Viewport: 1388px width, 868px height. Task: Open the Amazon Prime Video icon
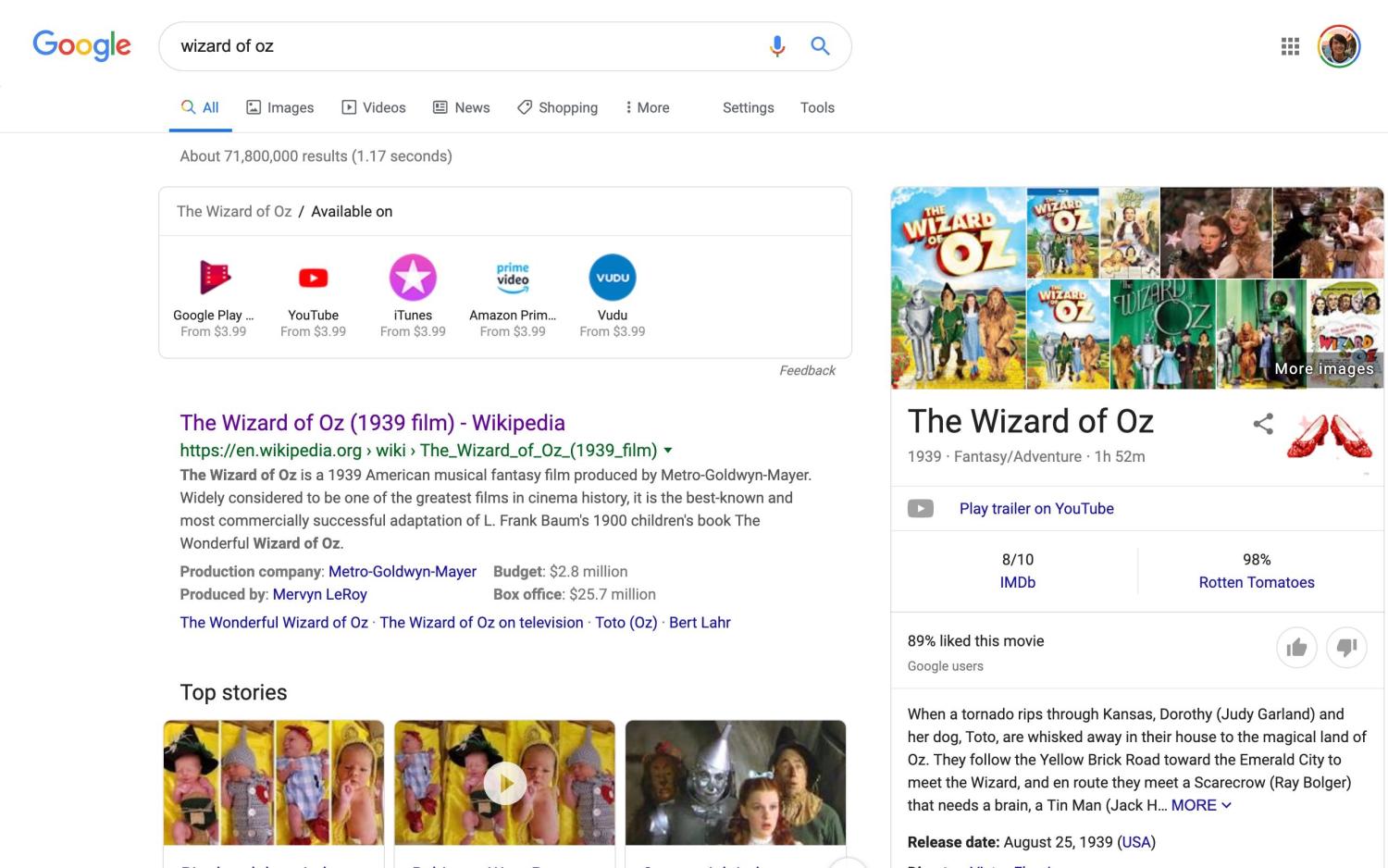coord(513,278)
